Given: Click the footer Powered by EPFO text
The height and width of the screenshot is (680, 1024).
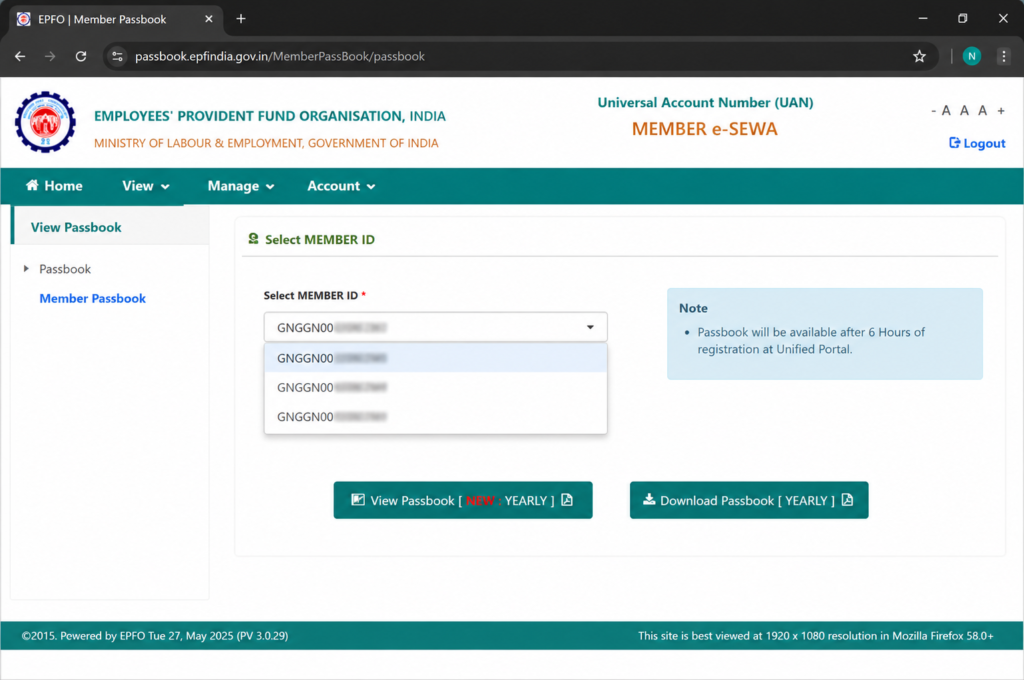Looking at the screenshot, I should (x=155, y=636).
